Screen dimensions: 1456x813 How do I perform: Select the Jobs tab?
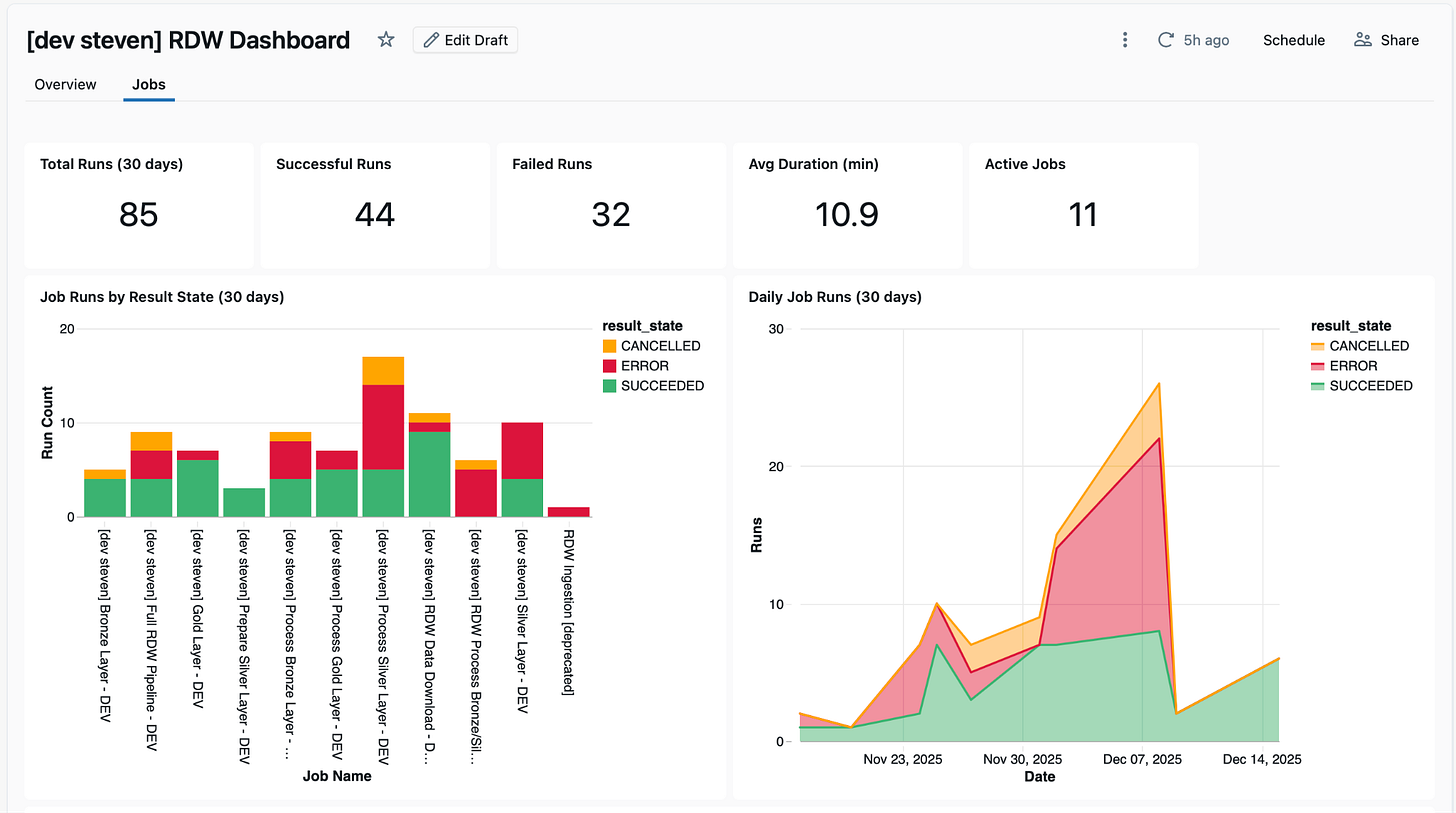[x=149, y=84]
